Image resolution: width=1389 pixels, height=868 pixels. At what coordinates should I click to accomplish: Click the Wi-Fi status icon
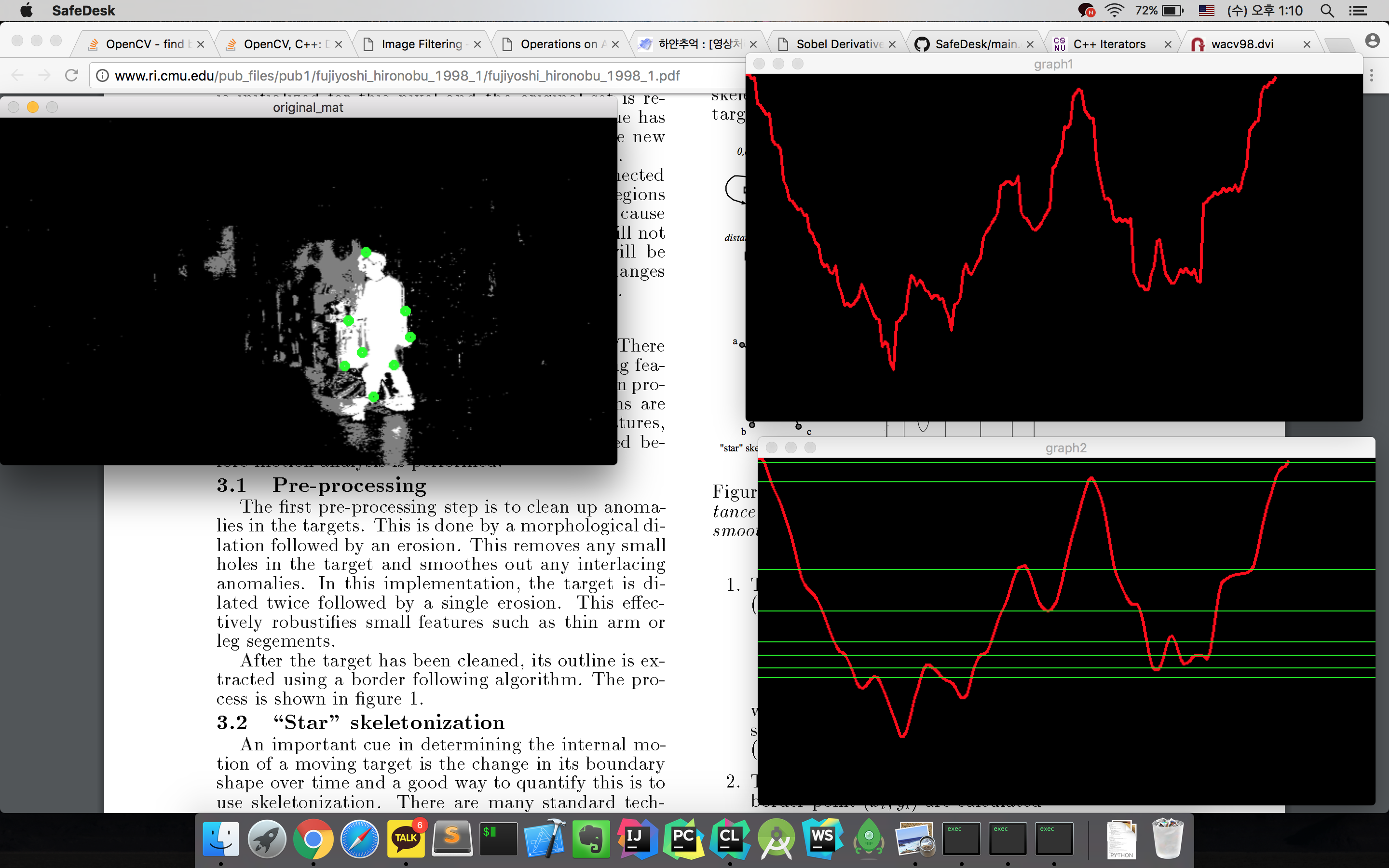[1114, 10]
